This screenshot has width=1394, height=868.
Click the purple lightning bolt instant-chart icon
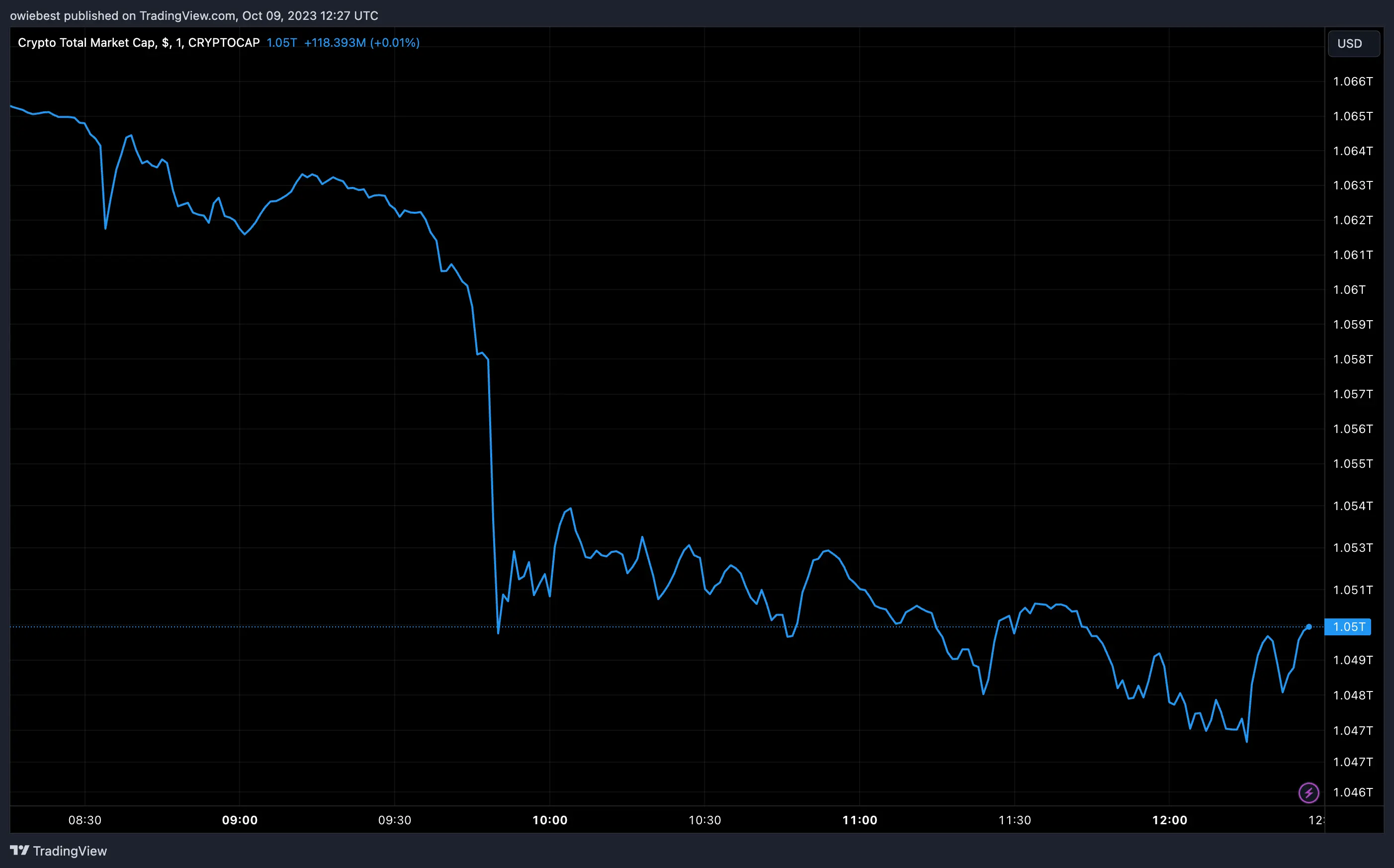pyautogui.click(x=1308, y=793)
